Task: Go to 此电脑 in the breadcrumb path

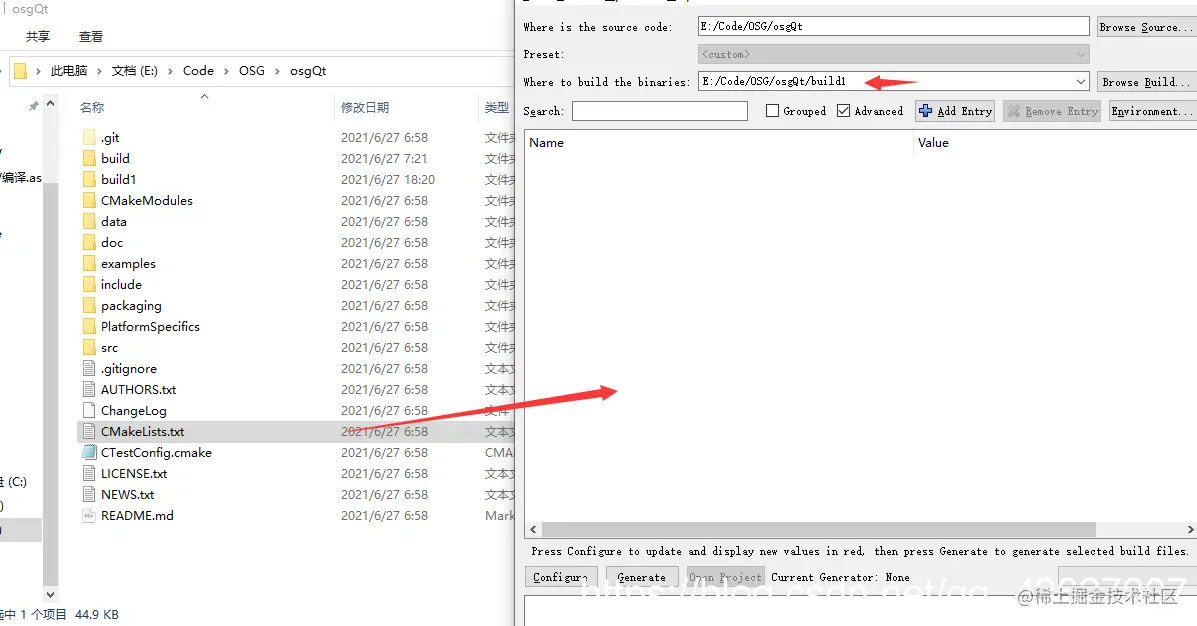Action: pyautogui.click(x=69, y=71)
